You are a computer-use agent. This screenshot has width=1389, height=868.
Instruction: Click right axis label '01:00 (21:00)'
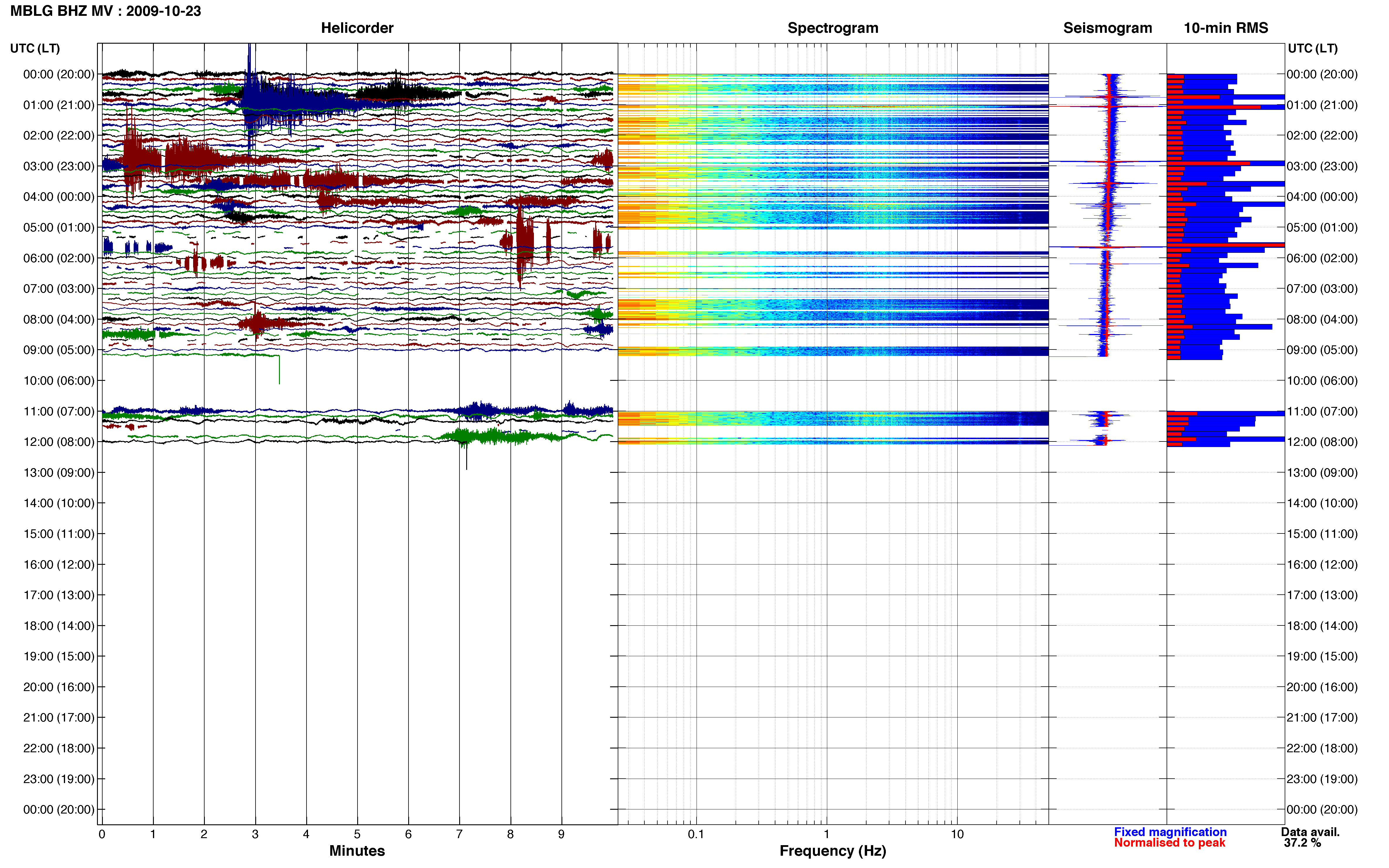[x=1322, y=105]
